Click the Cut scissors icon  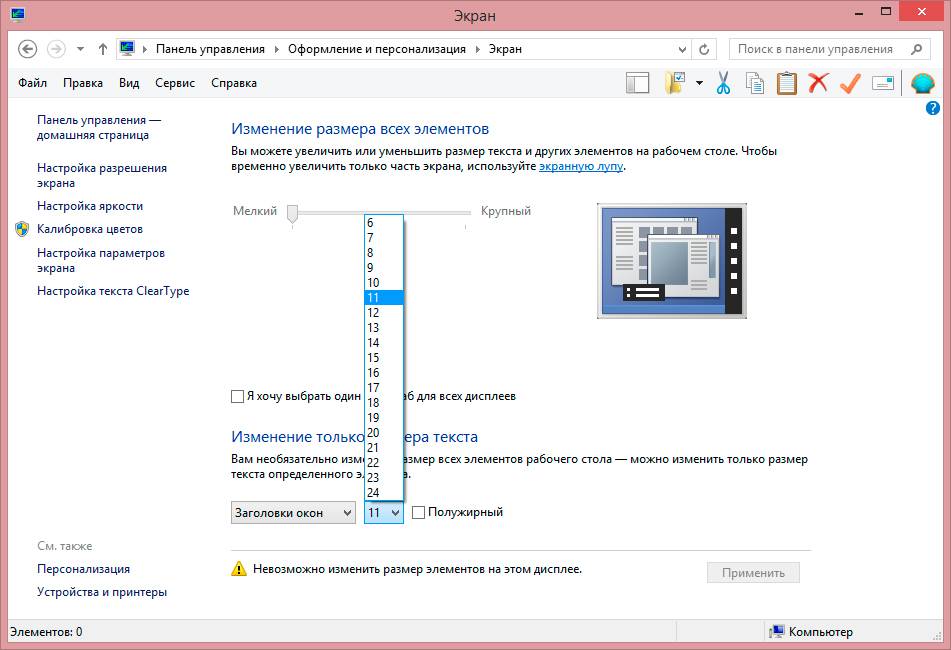point(723,83)
